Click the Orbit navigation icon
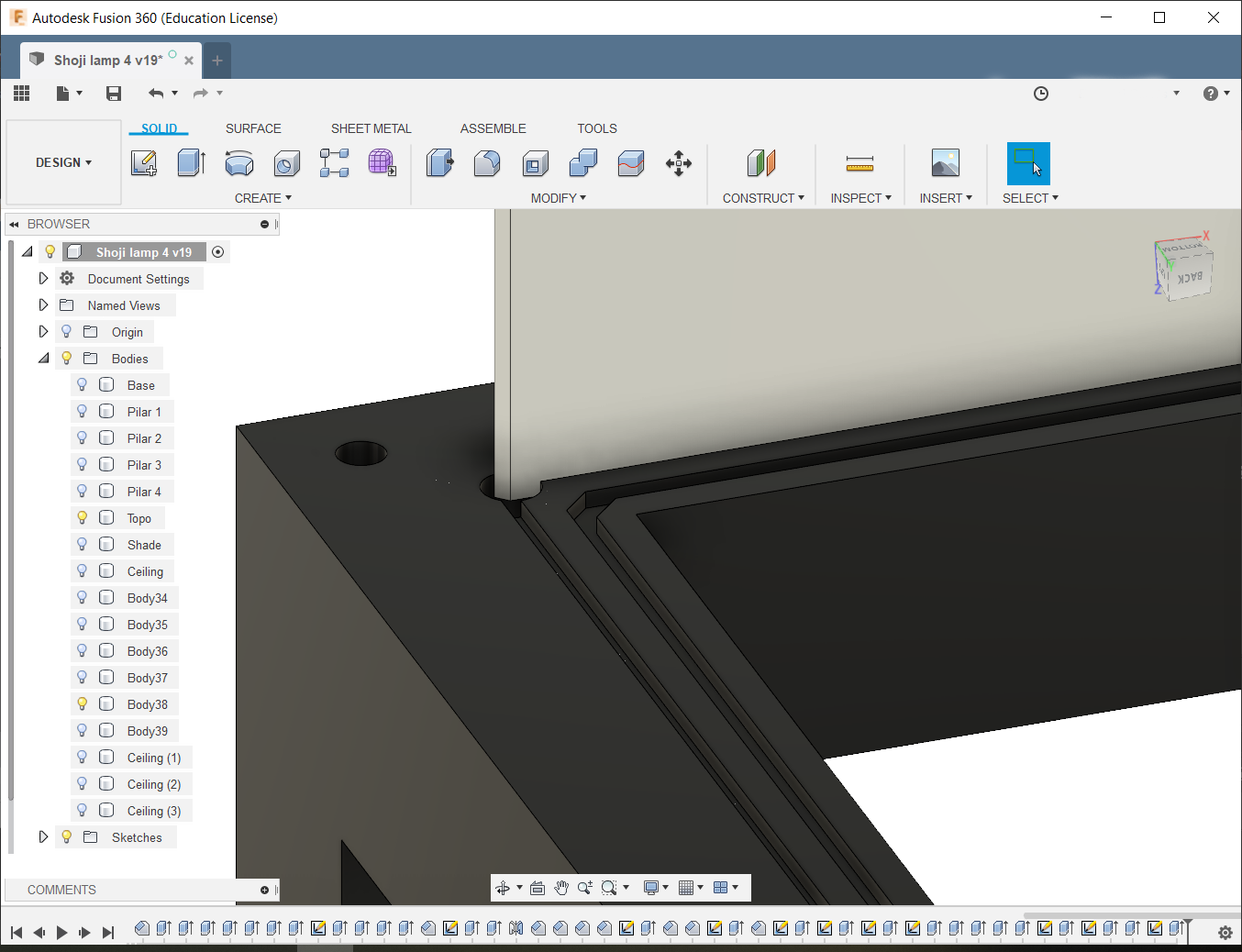This screenshot has width=1242, height=952. coord(503,888)
